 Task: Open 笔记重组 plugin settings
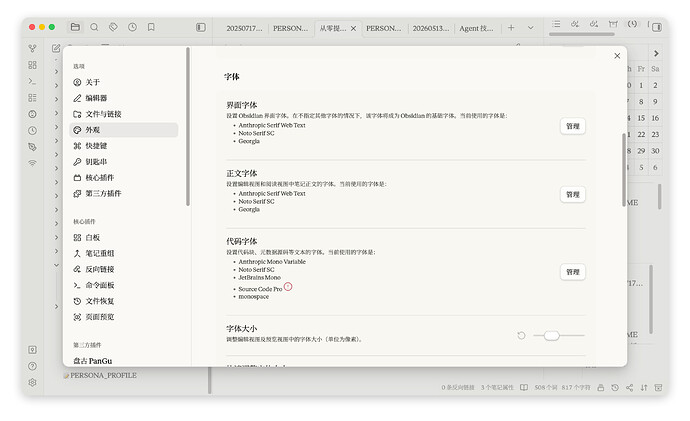pos(124,253)
